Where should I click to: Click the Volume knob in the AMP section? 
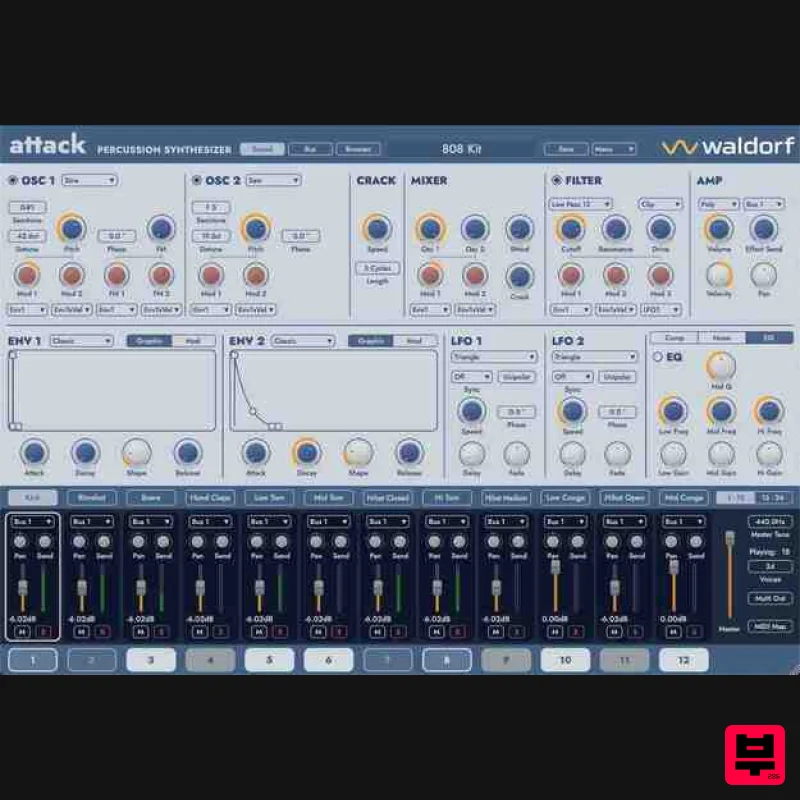[x=717, y=228]
